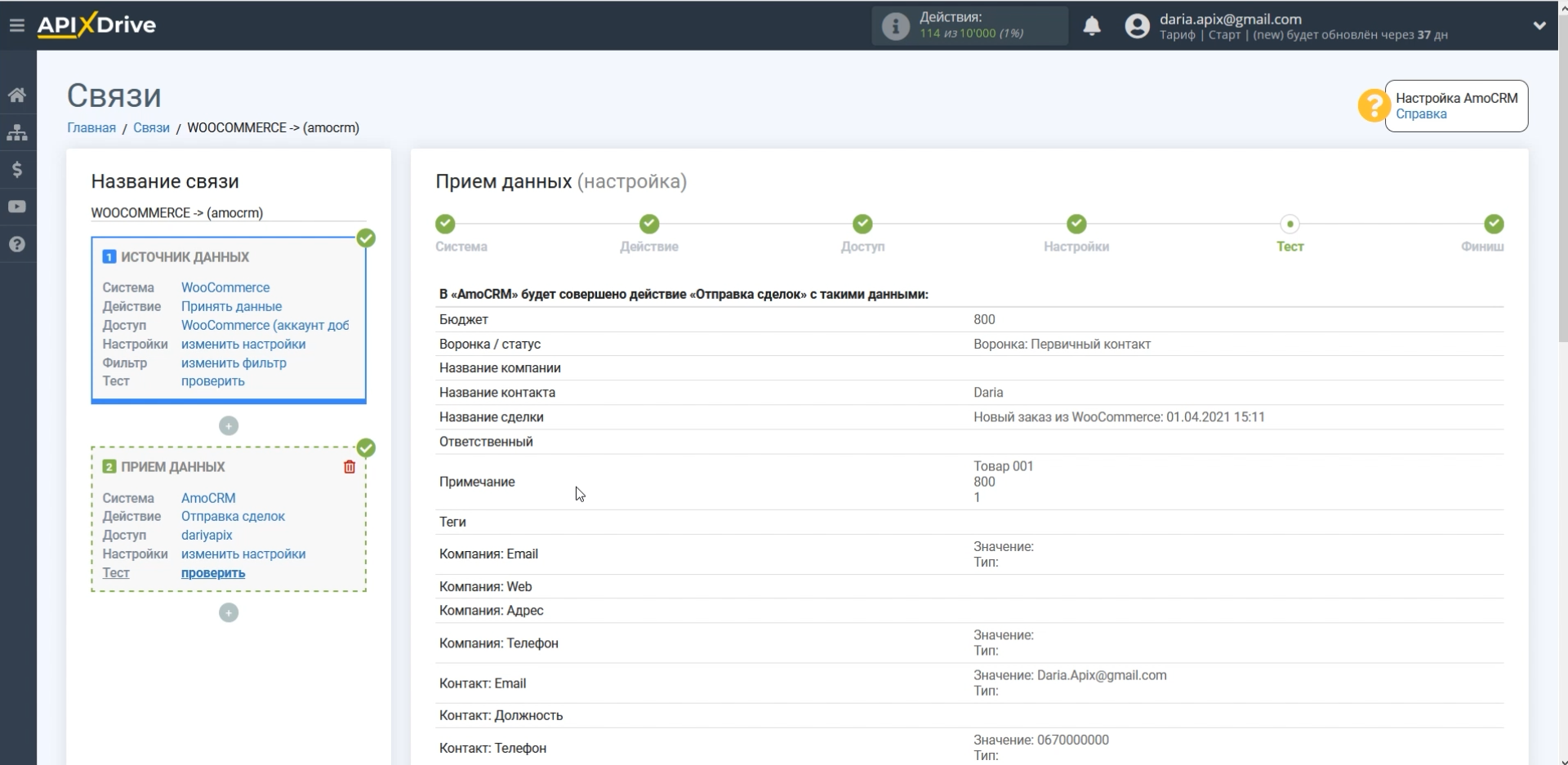Click the note value 'Товар 001'

click(1003, 466)
